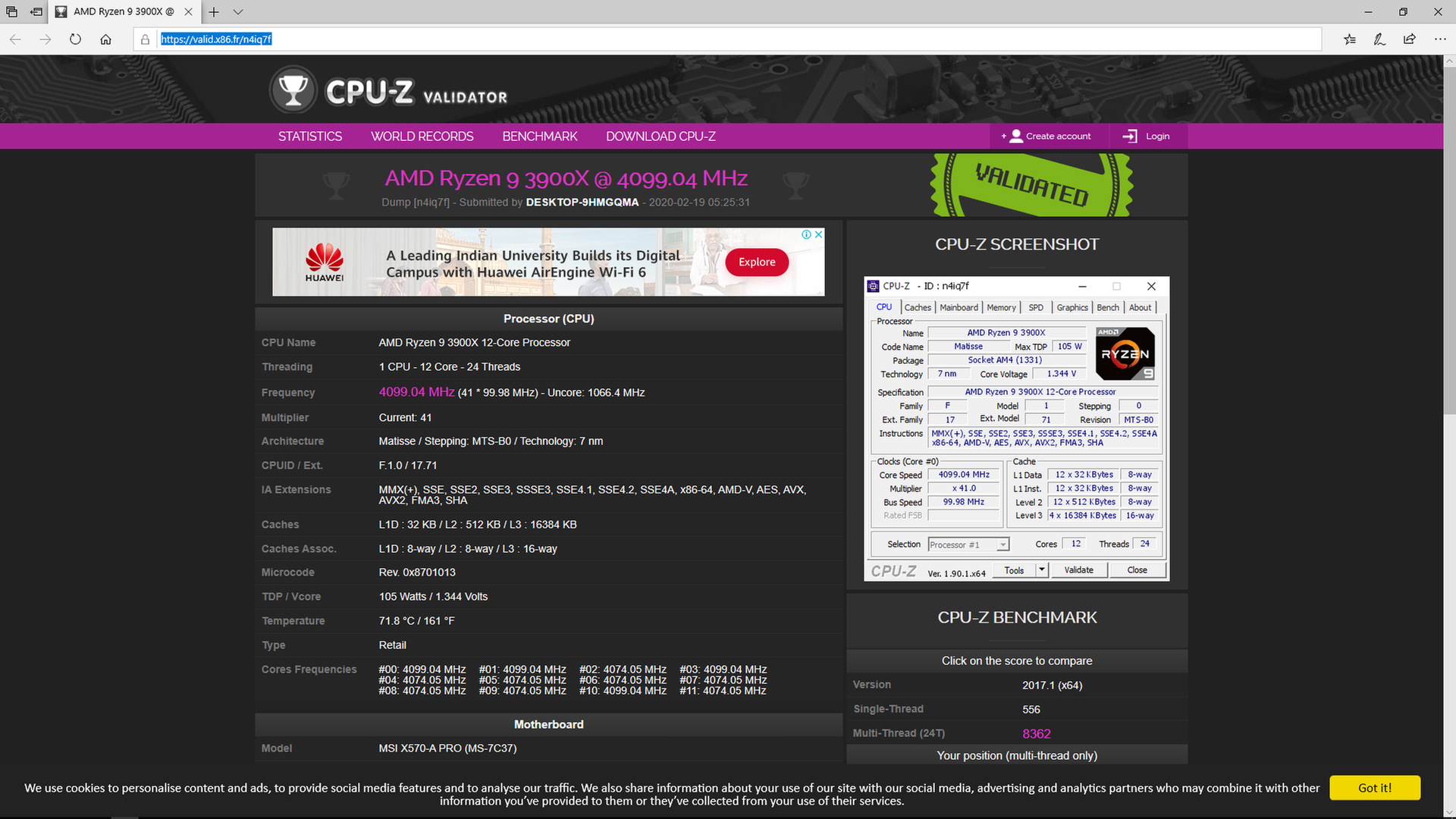
Task: Close the Huawei ad with X icon
Action: (x=819, y=234)
